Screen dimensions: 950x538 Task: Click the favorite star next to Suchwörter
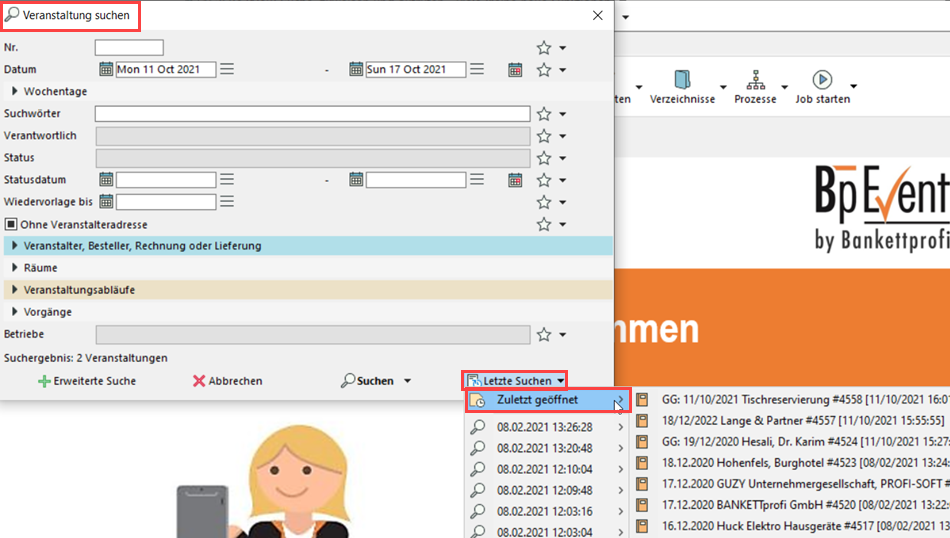(544, 114)
